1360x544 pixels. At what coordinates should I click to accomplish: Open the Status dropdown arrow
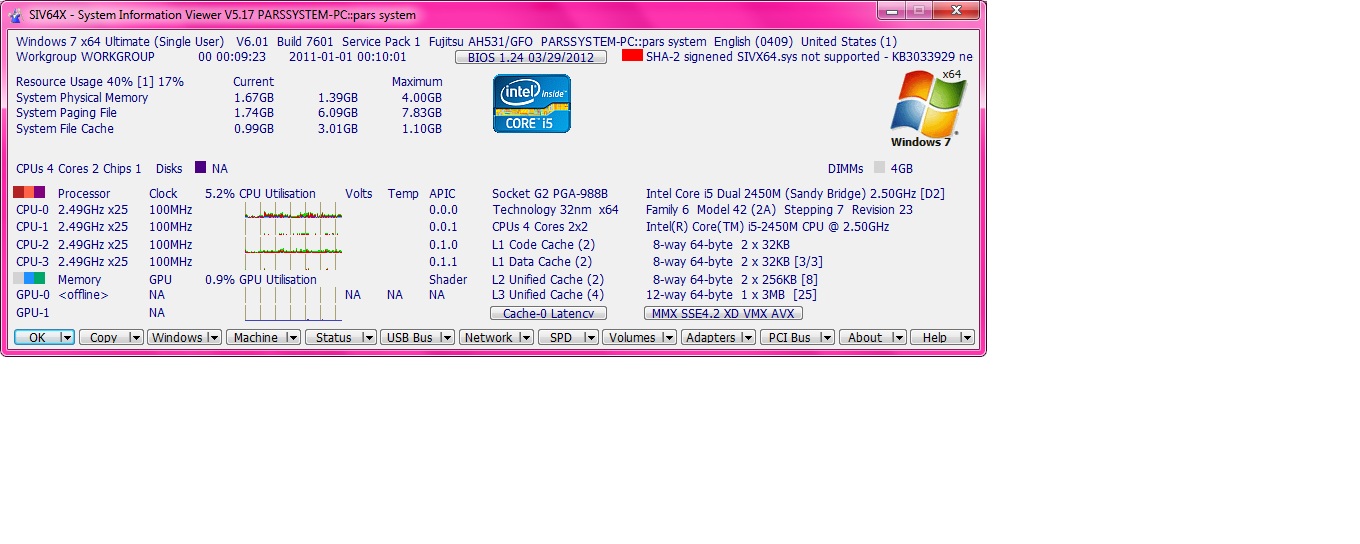coord(369,338)
